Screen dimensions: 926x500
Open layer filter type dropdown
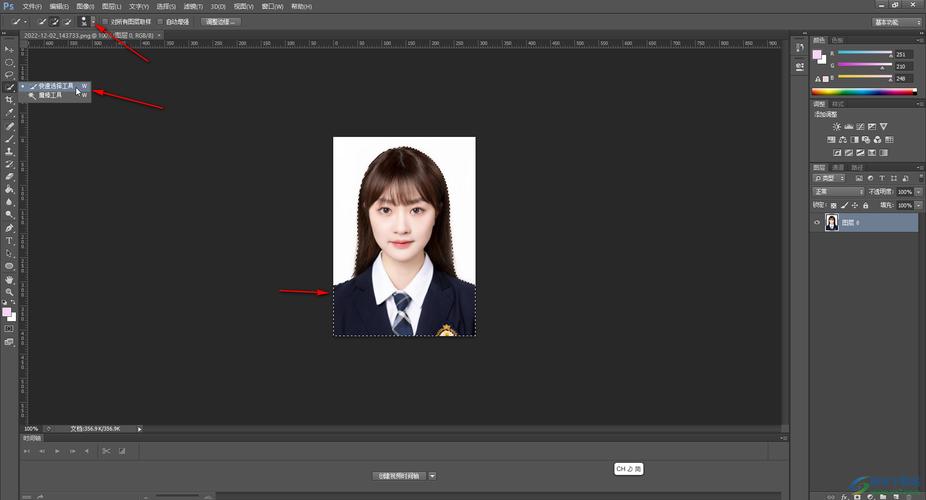(829, 178)
